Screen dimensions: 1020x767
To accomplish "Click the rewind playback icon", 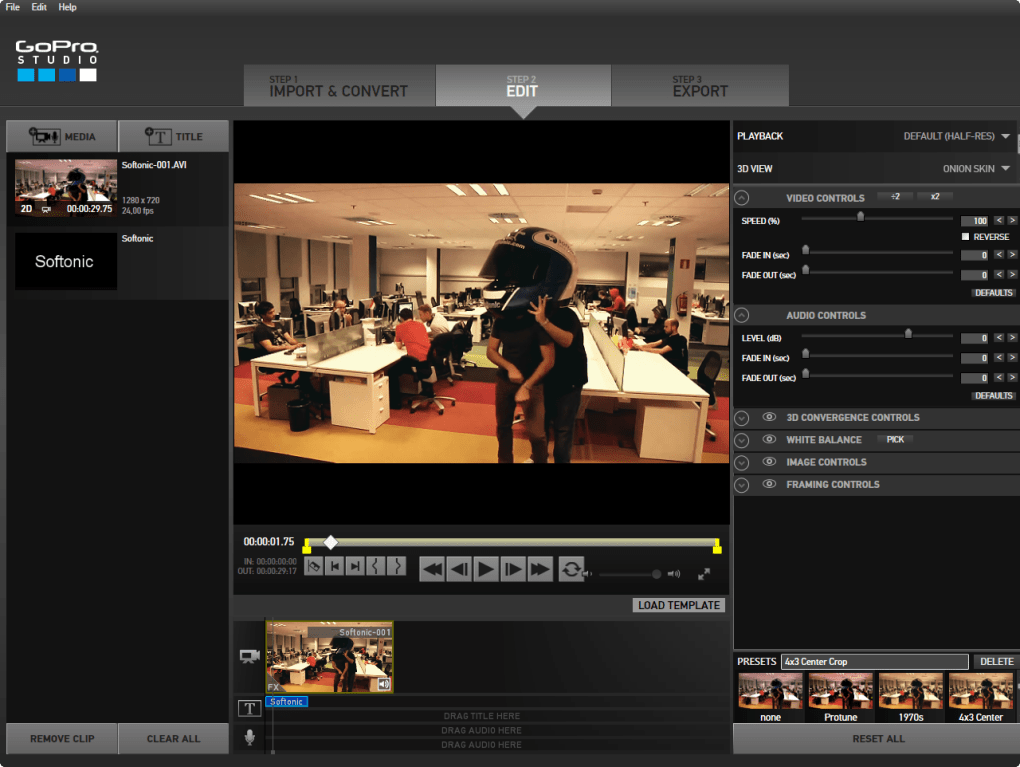I will tap(432, 569).
